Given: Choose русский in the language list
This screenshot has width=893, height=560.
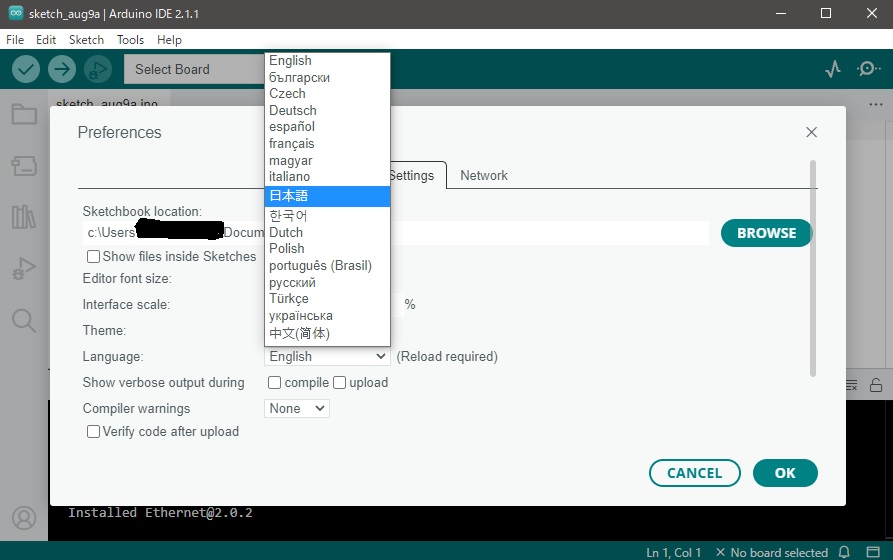Looking at the screenshot, I should tap(327, 283).
